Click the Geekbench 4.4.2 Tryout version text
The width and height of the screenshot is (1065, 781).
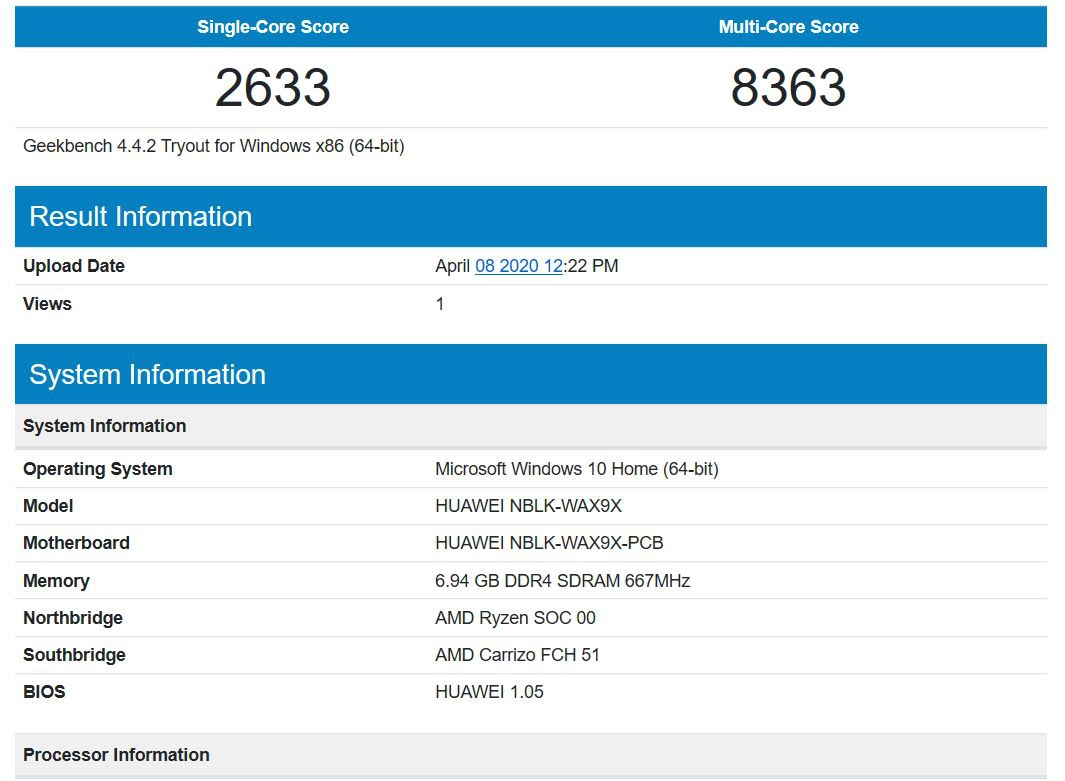tap(214, 146)
